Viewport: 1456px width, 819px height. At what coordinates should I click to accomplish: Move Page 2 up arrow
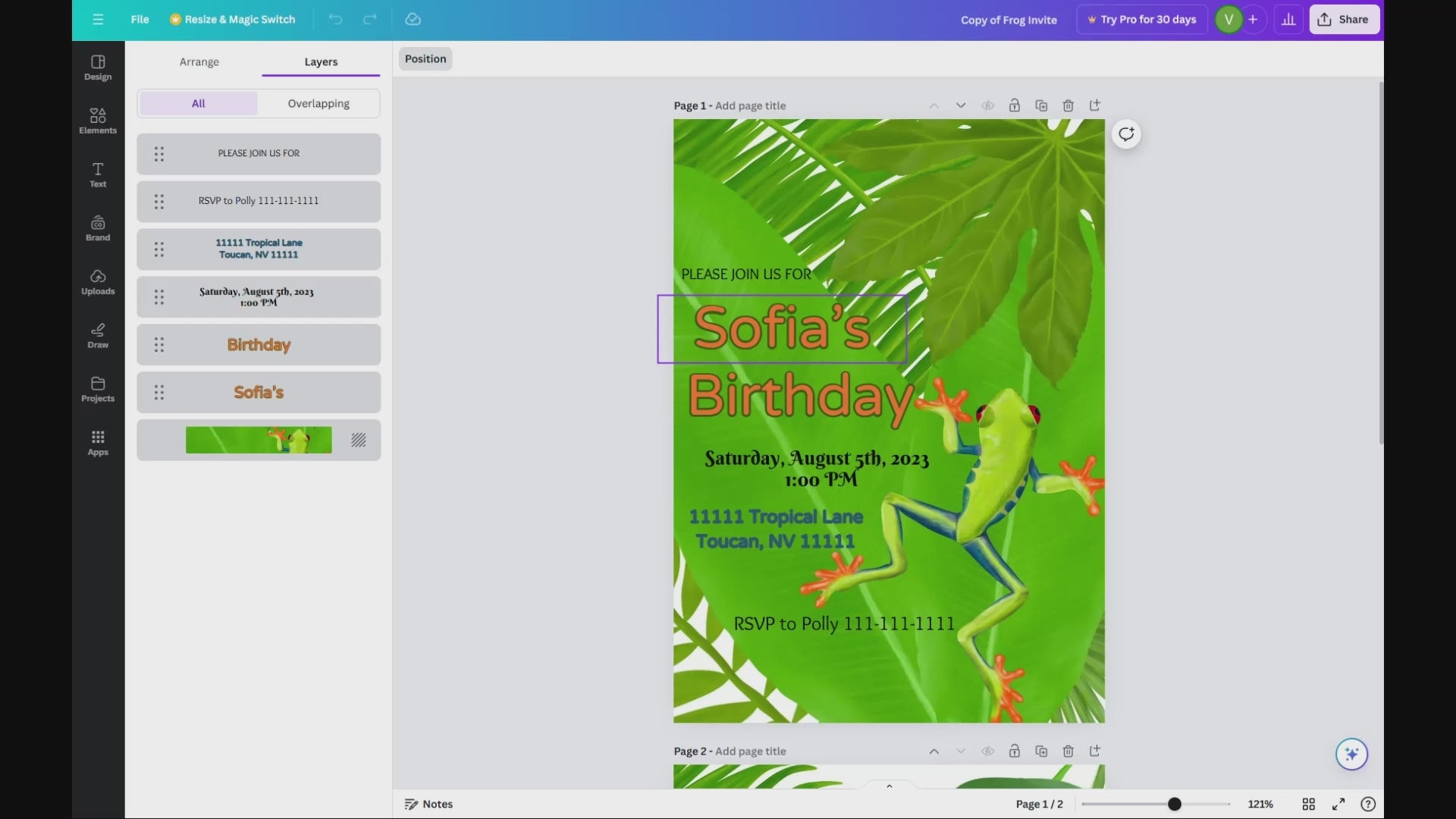(x=934, y=751)
